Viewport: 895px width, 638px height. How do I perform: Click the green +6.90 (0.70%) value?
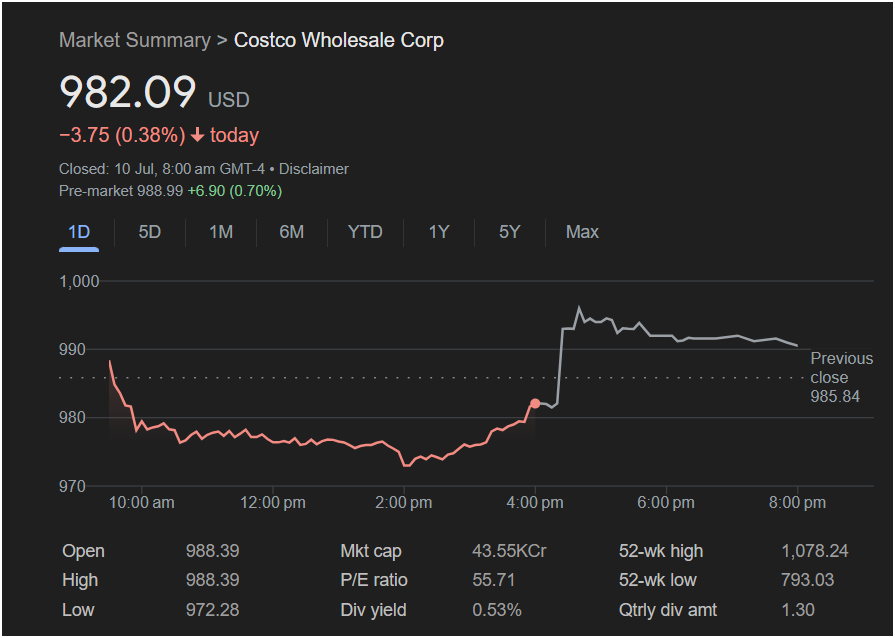(x=235, y=191)
